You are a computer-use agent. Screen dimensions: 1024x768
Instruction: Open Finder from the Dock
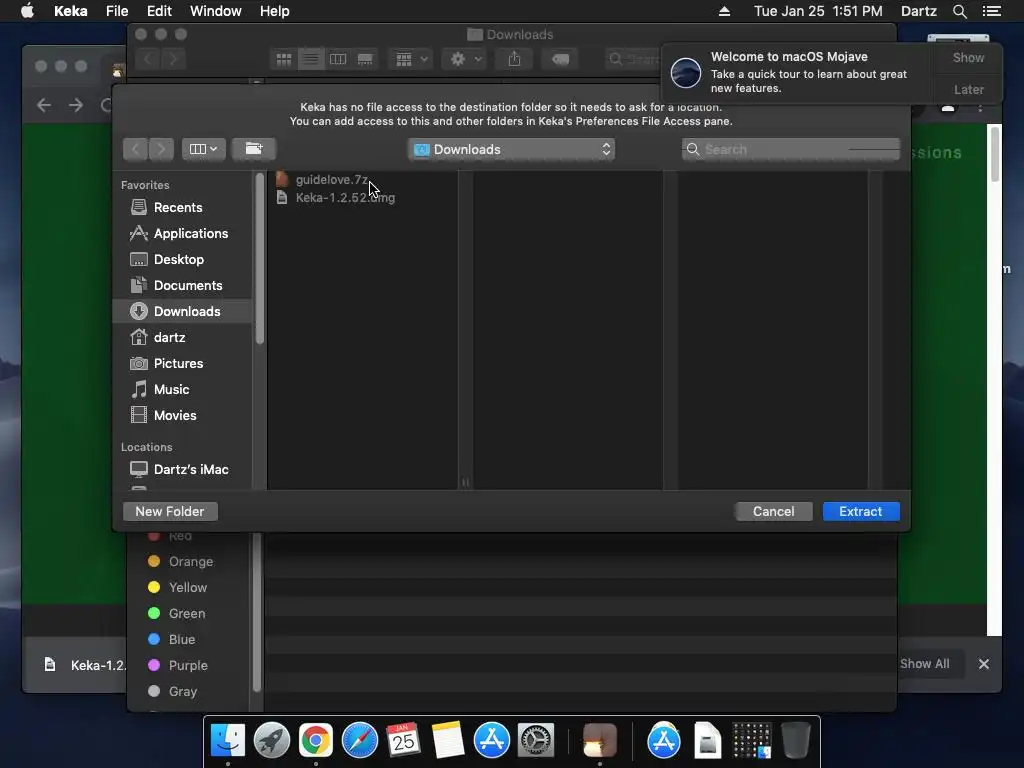[x=227, y=740]
